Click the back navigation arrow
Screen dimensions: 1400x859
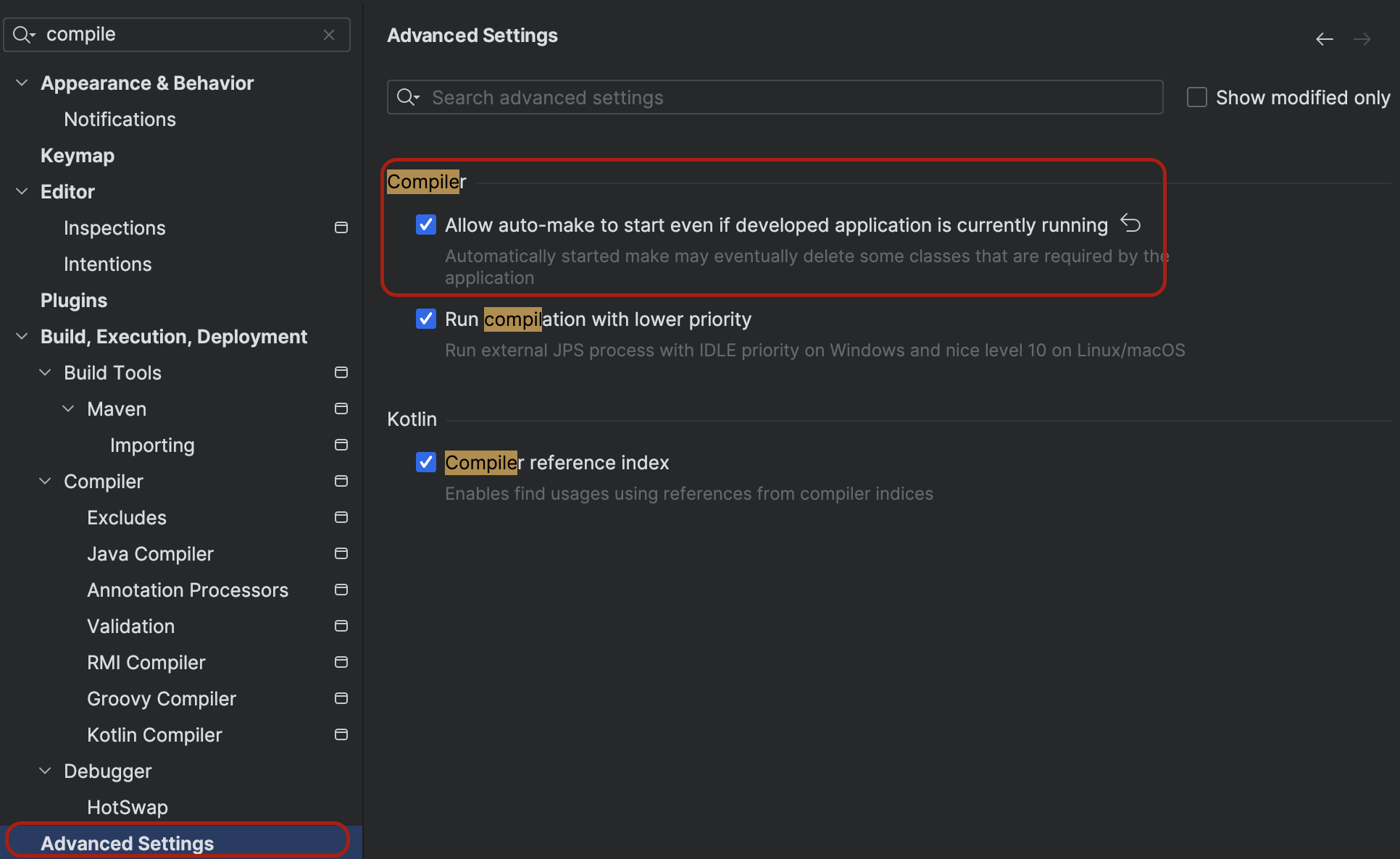tap(1324, 39)
